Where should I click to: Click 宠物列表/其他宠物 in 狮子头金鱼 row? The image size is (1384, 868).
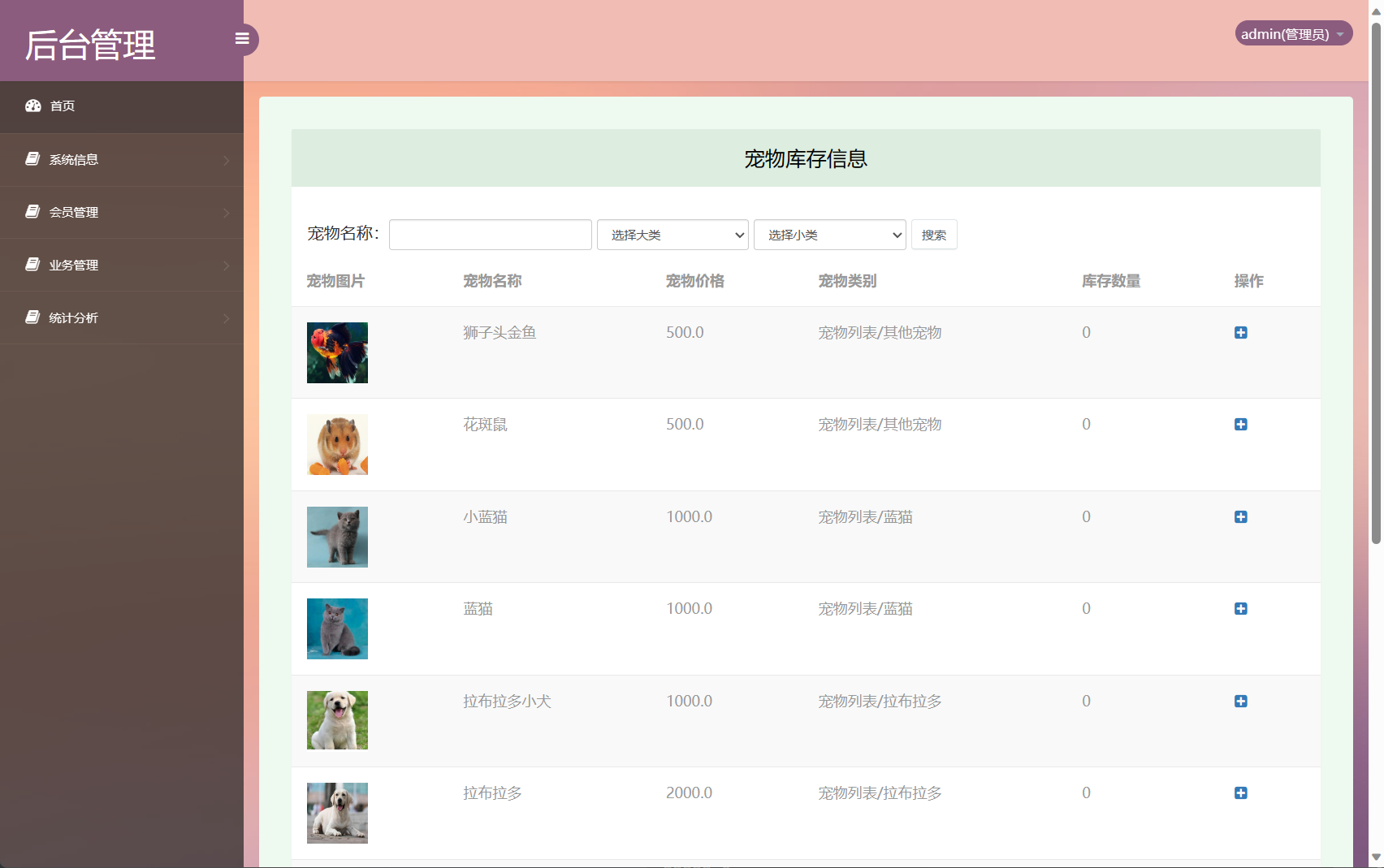(880, 333)
